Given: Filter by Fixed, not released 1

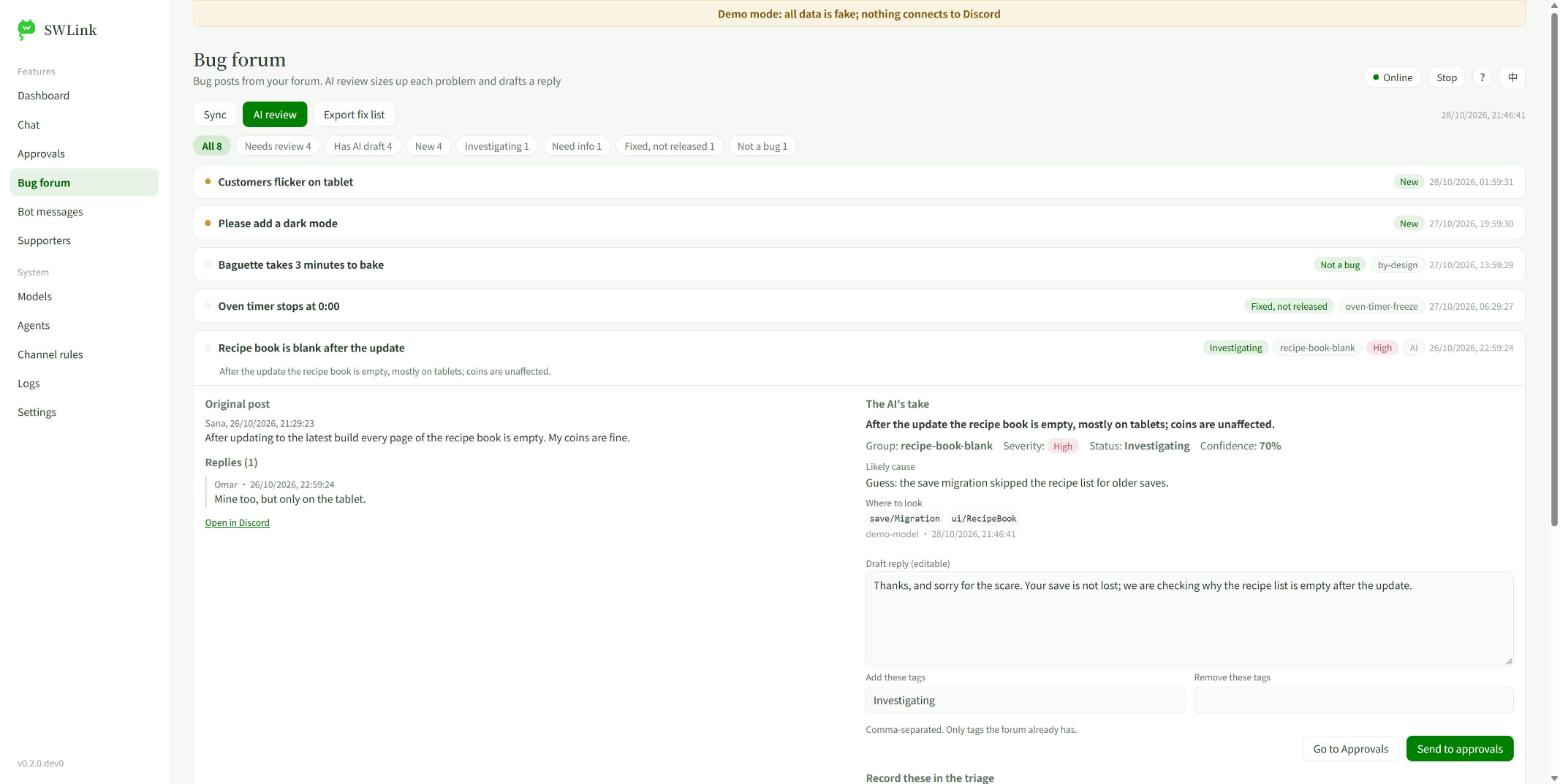Looking at the screenshot, I should (670, 146).
